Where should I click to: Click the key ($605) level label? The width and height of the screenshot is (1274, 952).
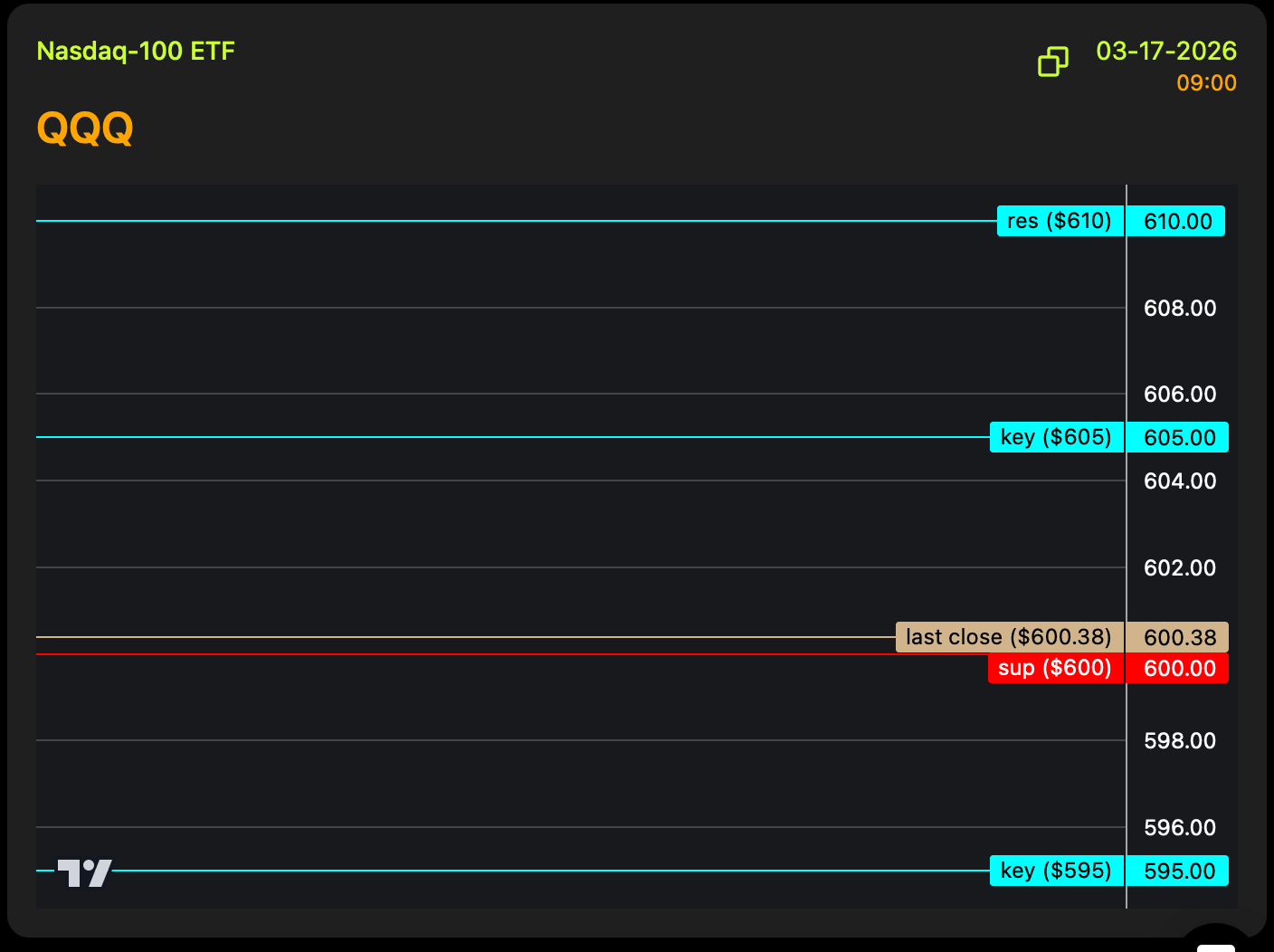pos(1056,437)
